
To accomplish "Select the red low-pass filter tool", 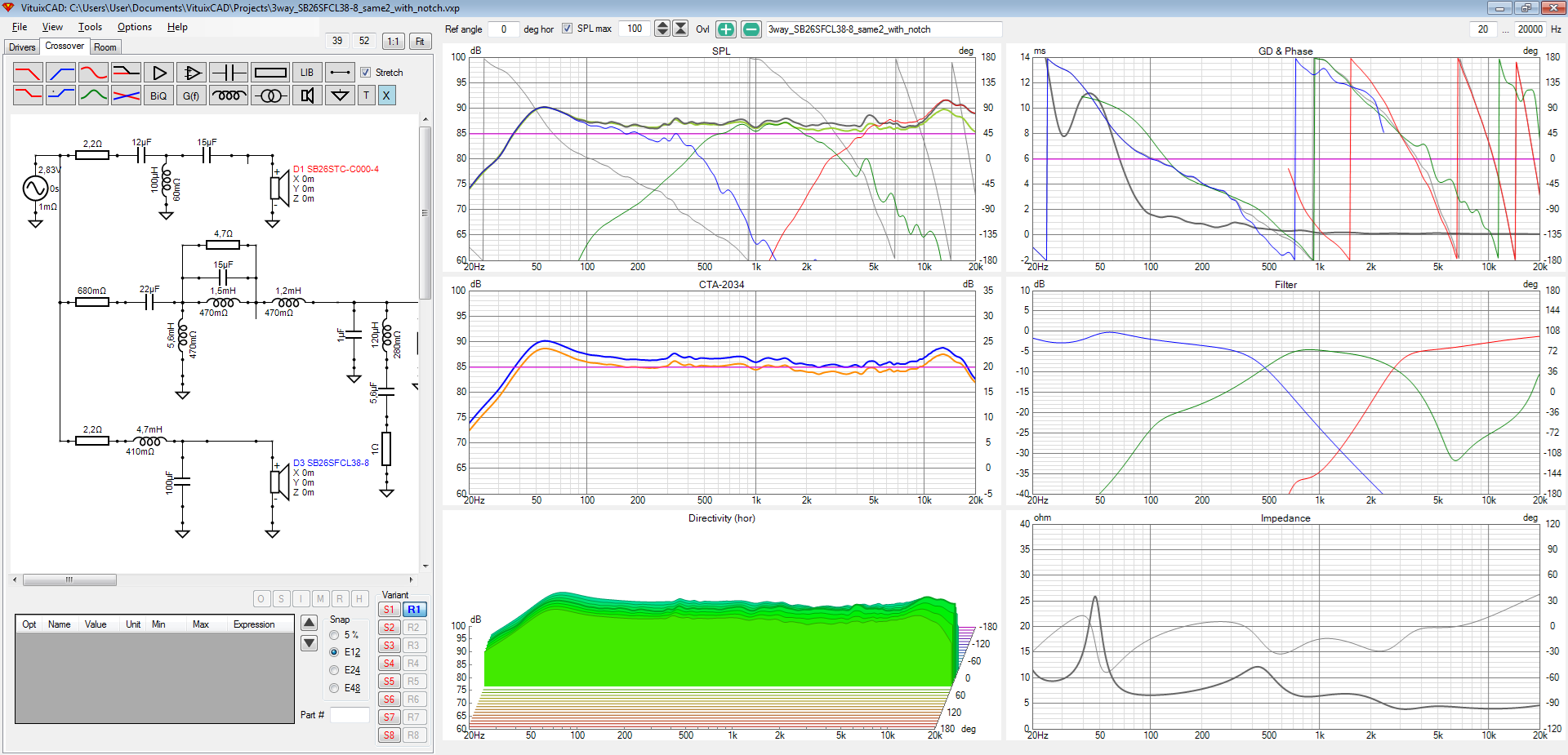I will click(28, 73).
